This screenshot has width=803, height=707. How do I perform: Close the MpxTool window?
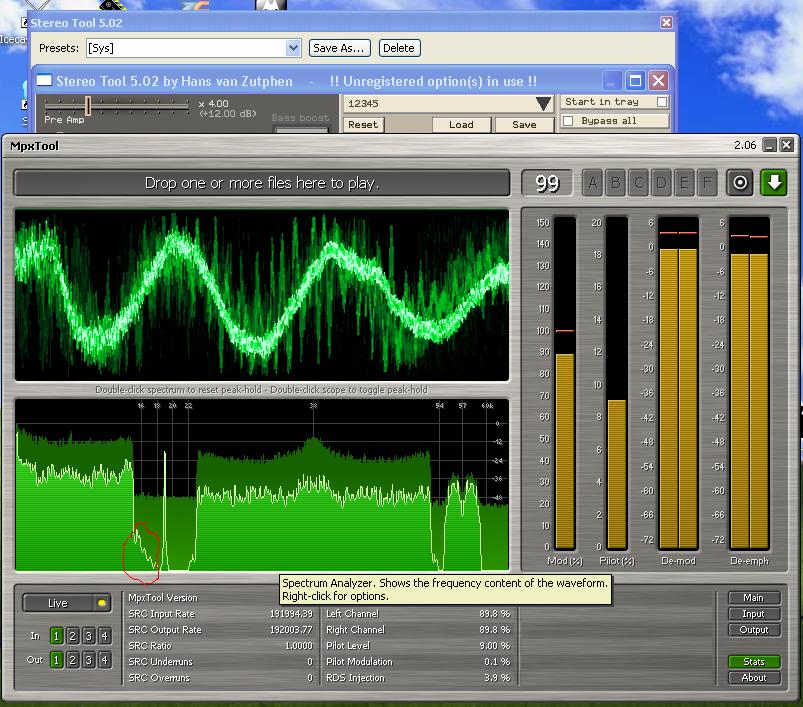click(x=787, y=145)
